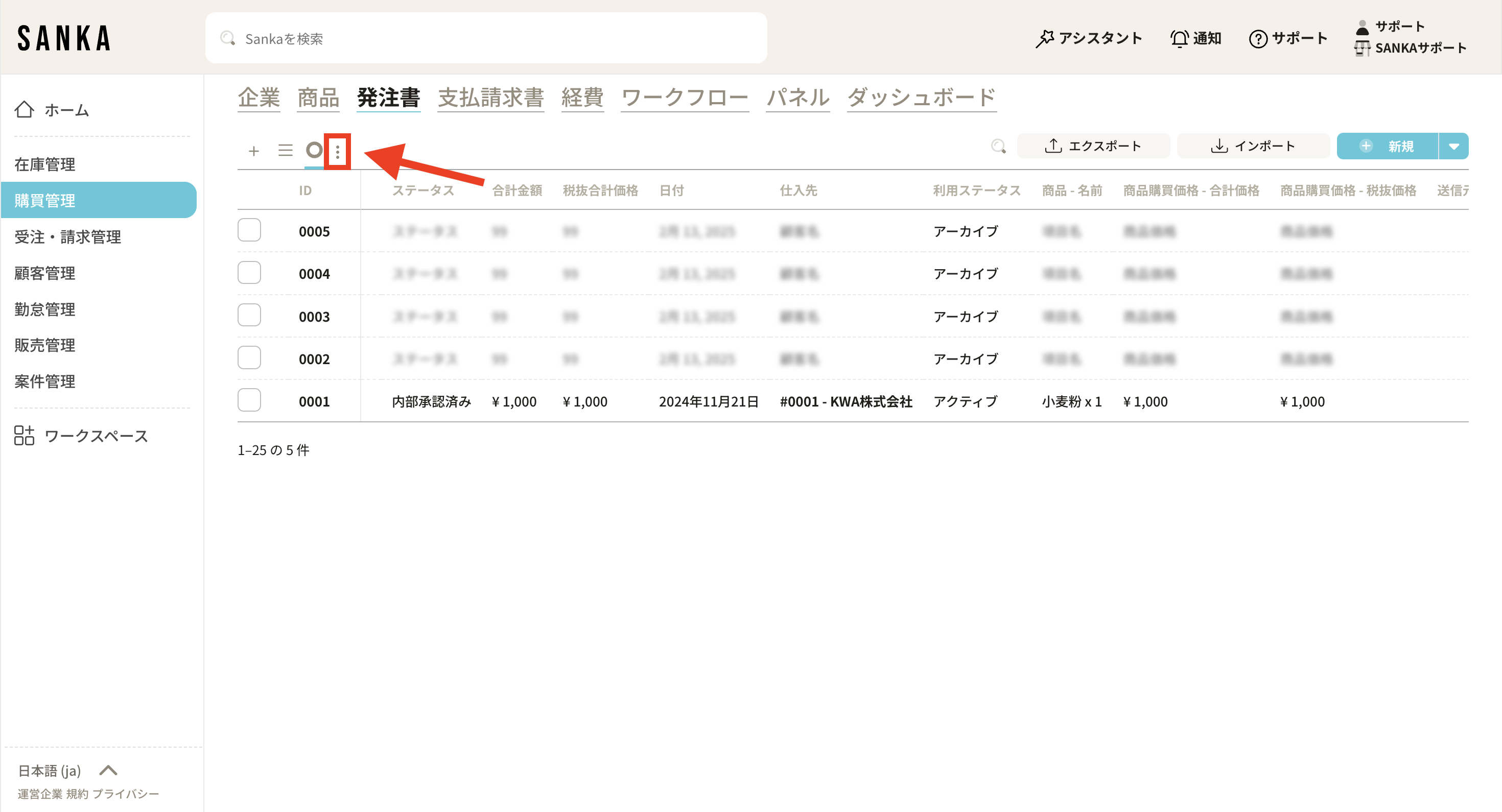Click the エクスポート button

pos(1093,146)
